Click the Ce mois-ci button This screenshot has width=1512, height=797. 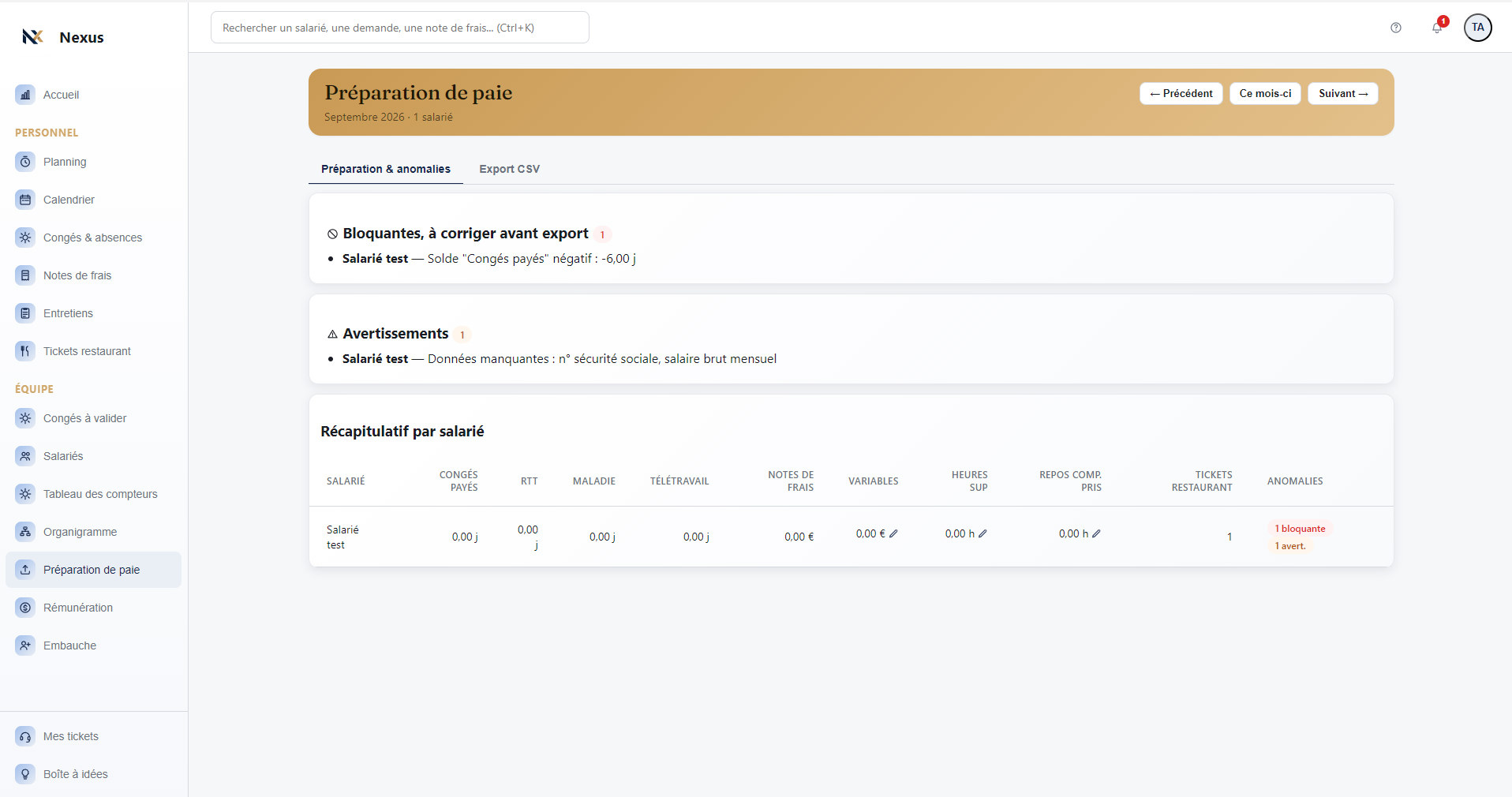click(x=1265, y=93)
